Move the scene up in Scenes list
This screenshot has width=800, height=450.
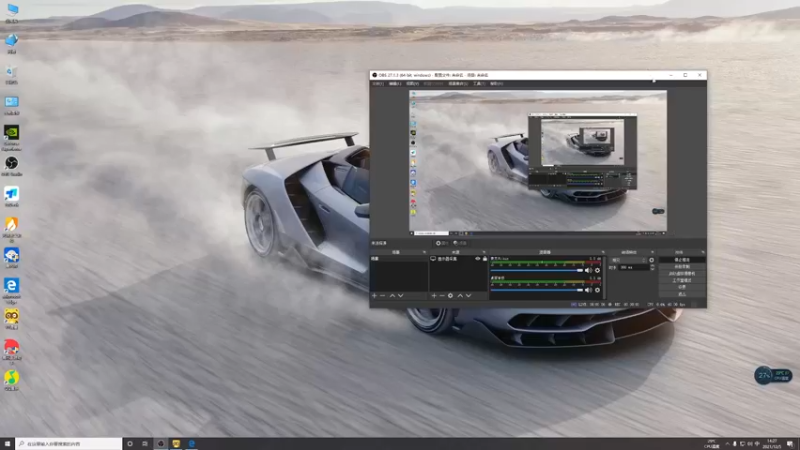tap(392, 296)
